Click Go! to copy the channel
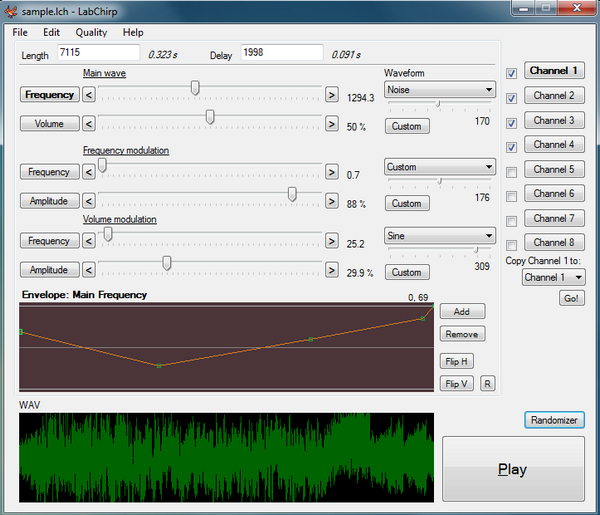The image size is (600, 515). 572,298
